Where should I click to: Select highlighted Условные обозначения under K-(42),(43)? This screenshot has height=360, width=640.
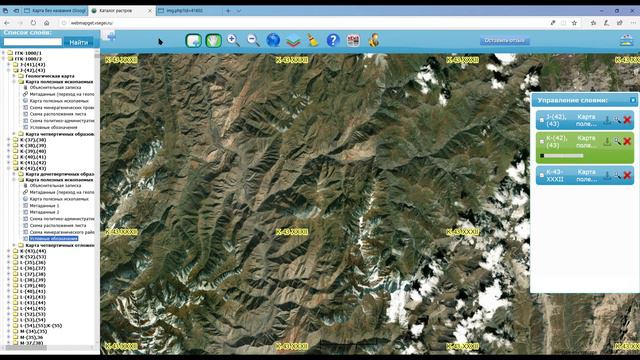coord(53,238)
